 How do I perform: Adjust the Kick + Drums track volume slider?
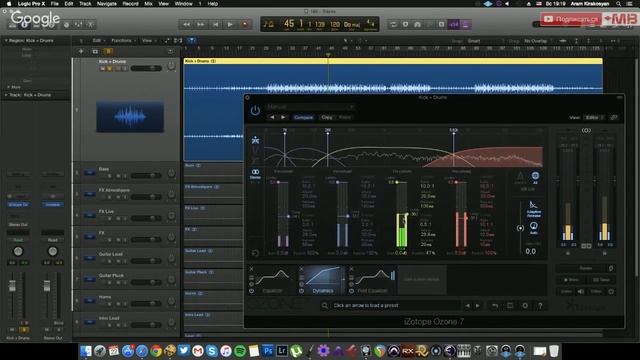point(146,68)
